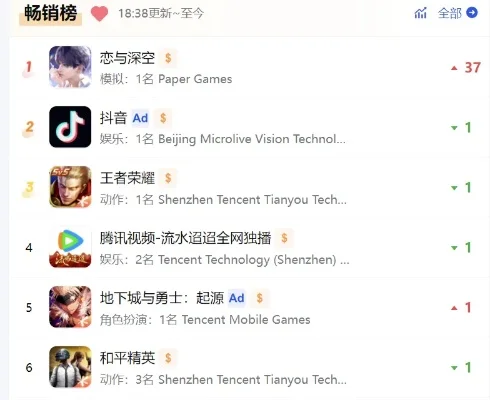Click the blue arrow next to 全部

[472, 13]
